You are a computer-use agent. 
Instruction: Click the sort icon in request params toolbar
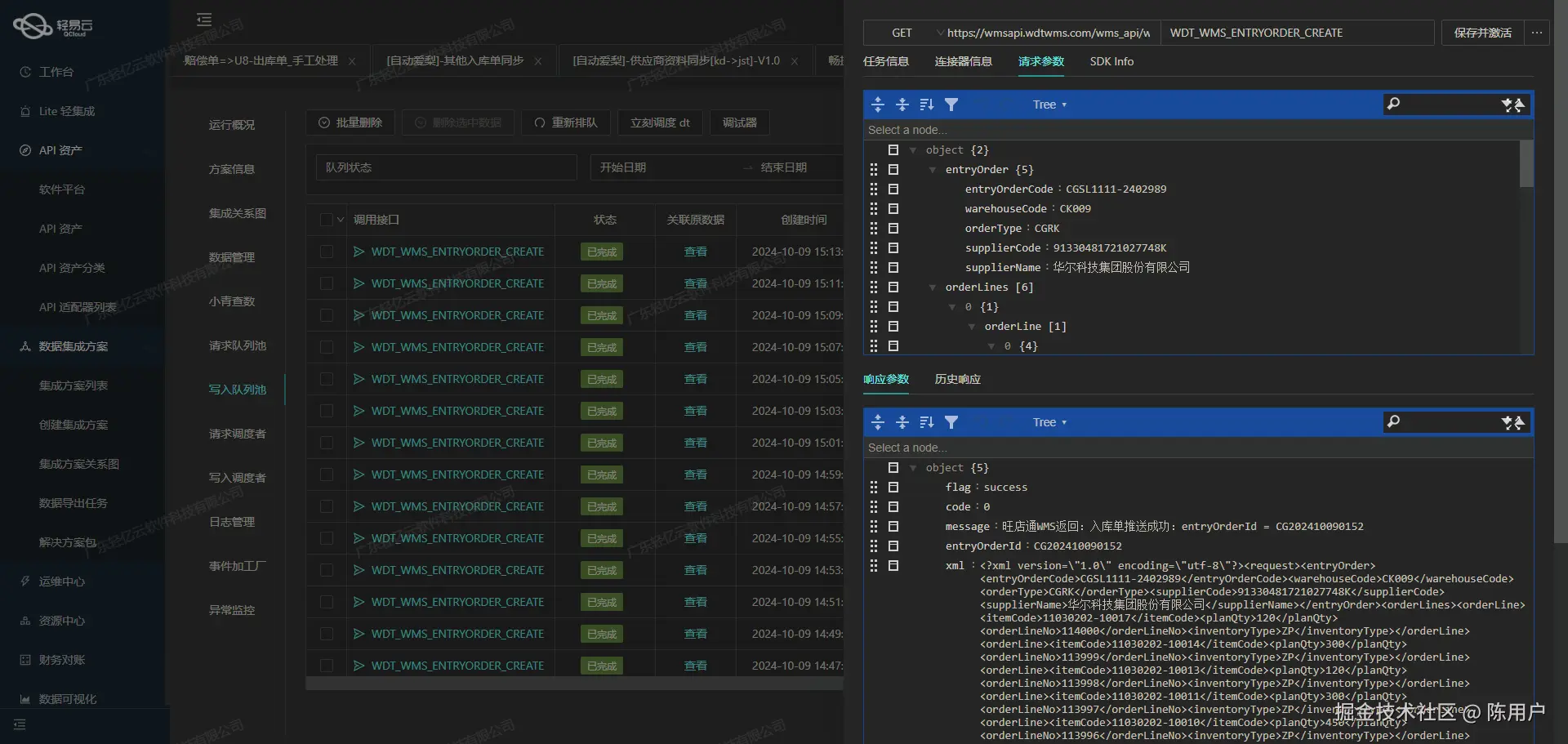[x=927, y=105]
